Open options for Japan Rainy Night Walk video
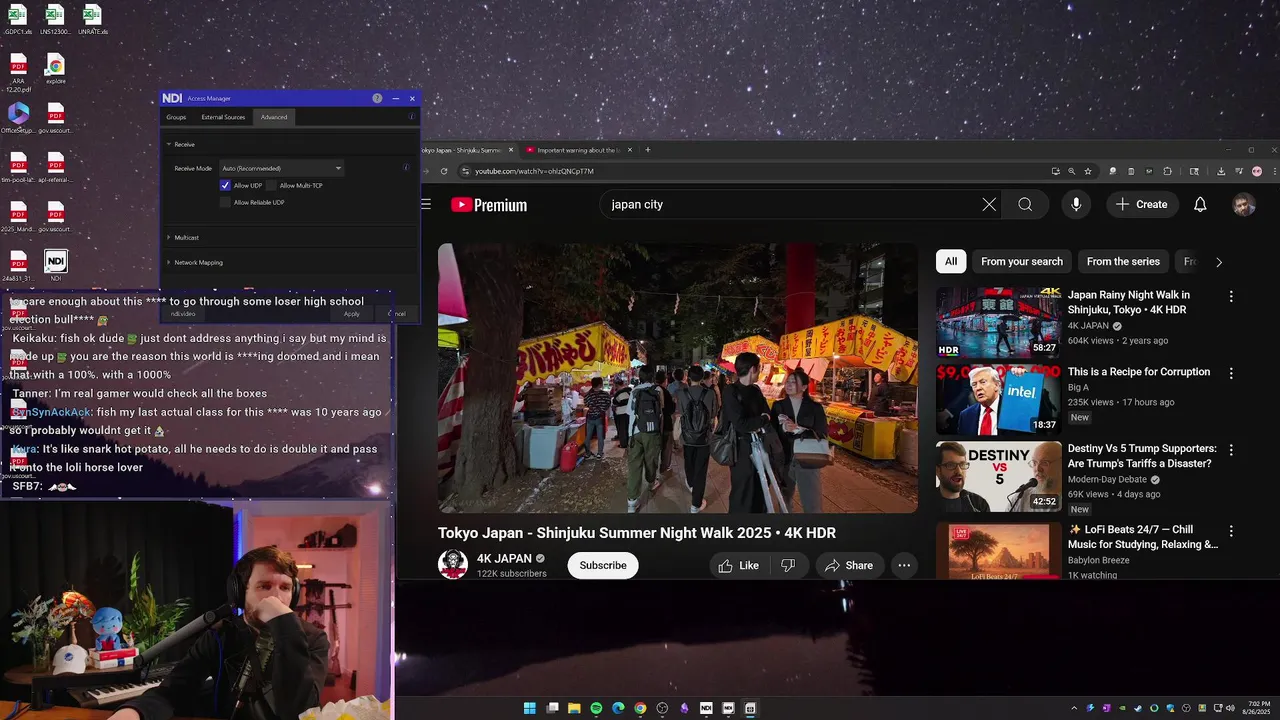Image resolution: width=1280 pixels, height=720 pixels. point(1231,296)
